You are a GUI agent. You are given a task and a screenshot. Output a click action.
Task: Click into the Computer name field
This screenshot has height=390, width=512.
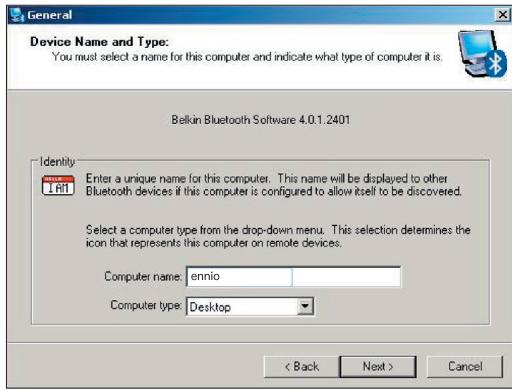[x=293, y=276]
